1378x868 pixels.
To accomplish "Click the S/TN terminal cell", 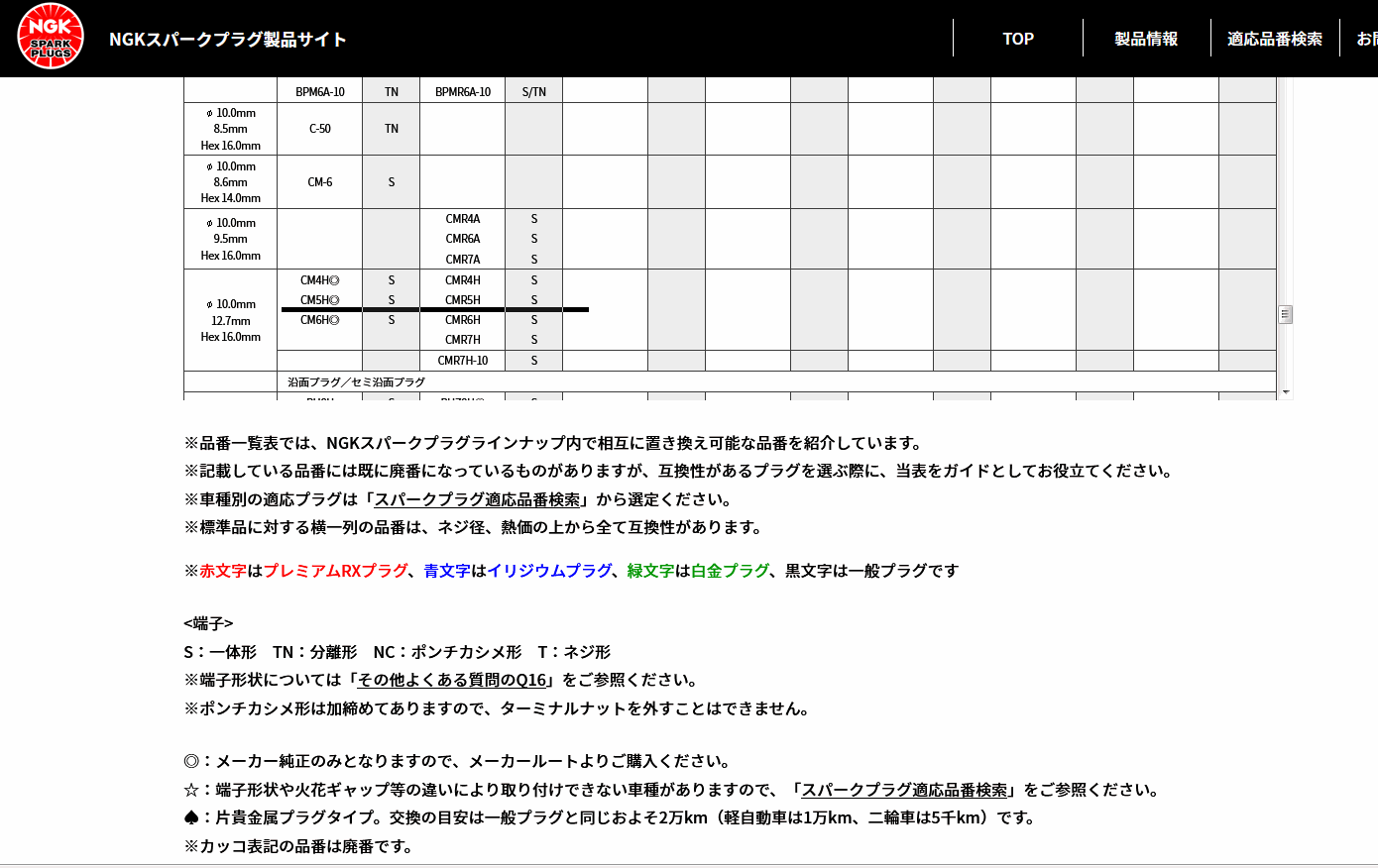I will (534, 91).
